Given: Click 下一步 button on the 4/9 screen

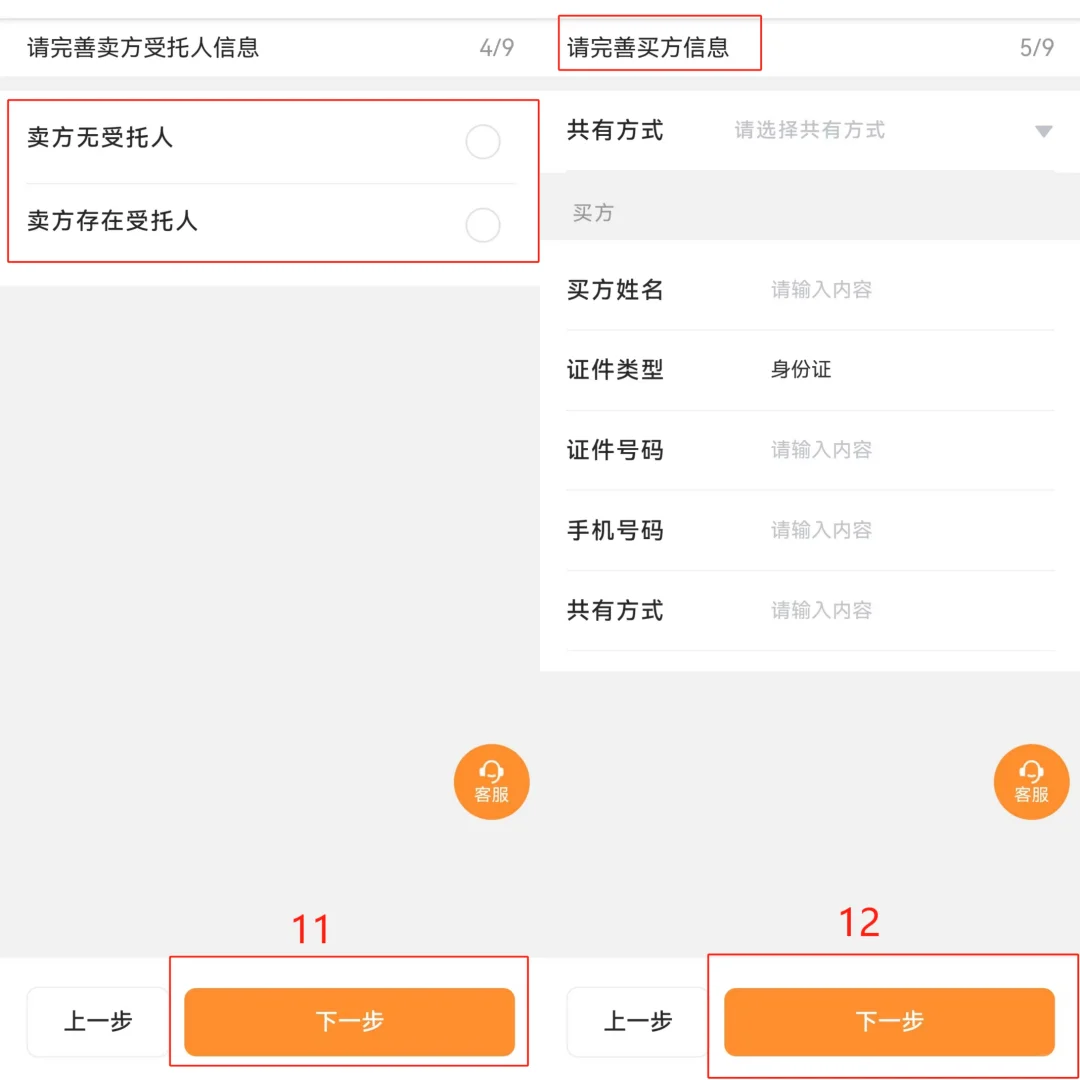Looking at the screenshot, I should (349, 1021).
